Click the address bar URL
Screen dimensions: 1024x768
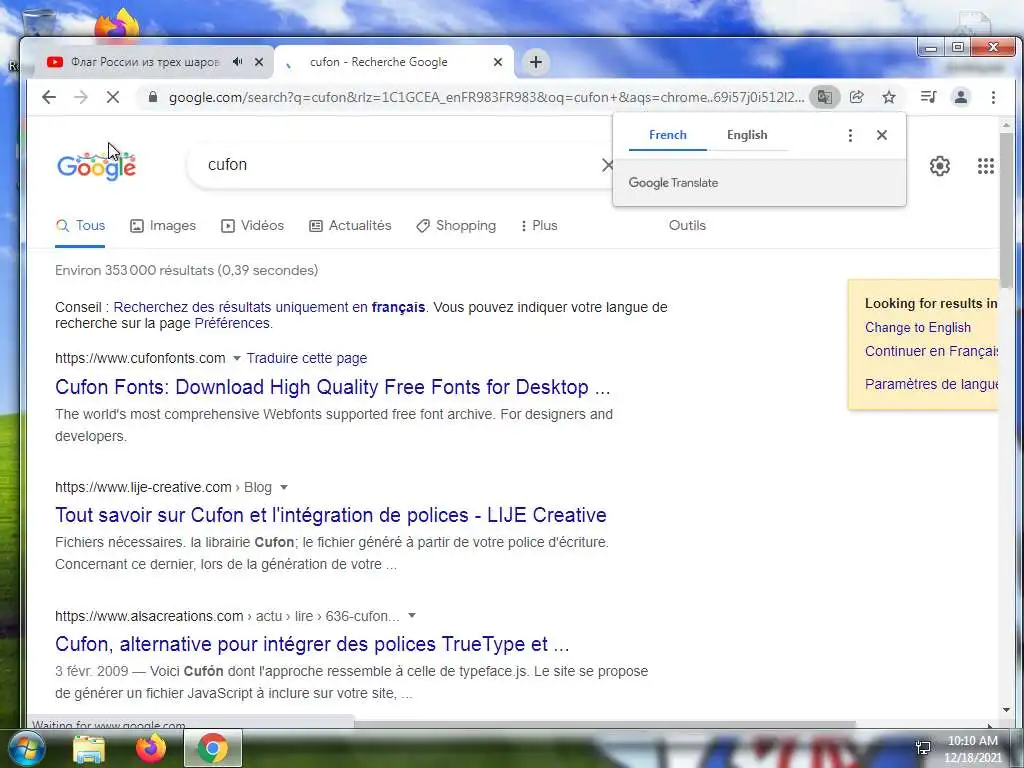pyautogui.click(x=487, y=97)
